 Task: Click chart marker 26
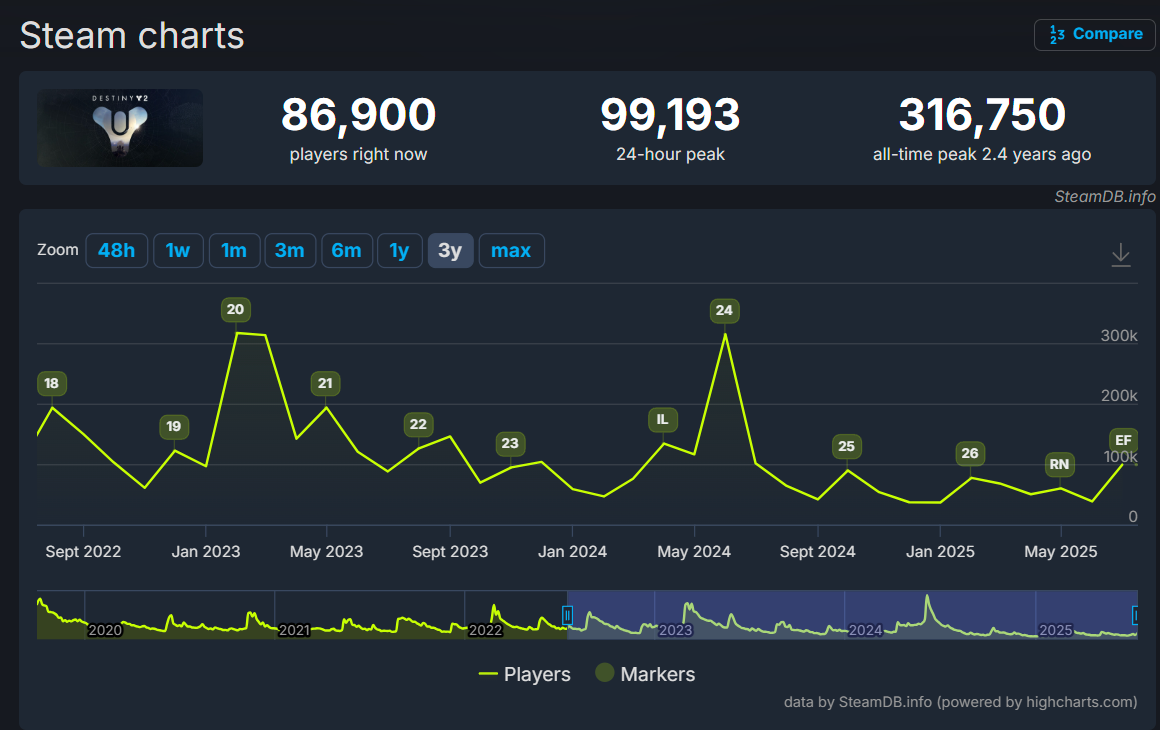970,453
